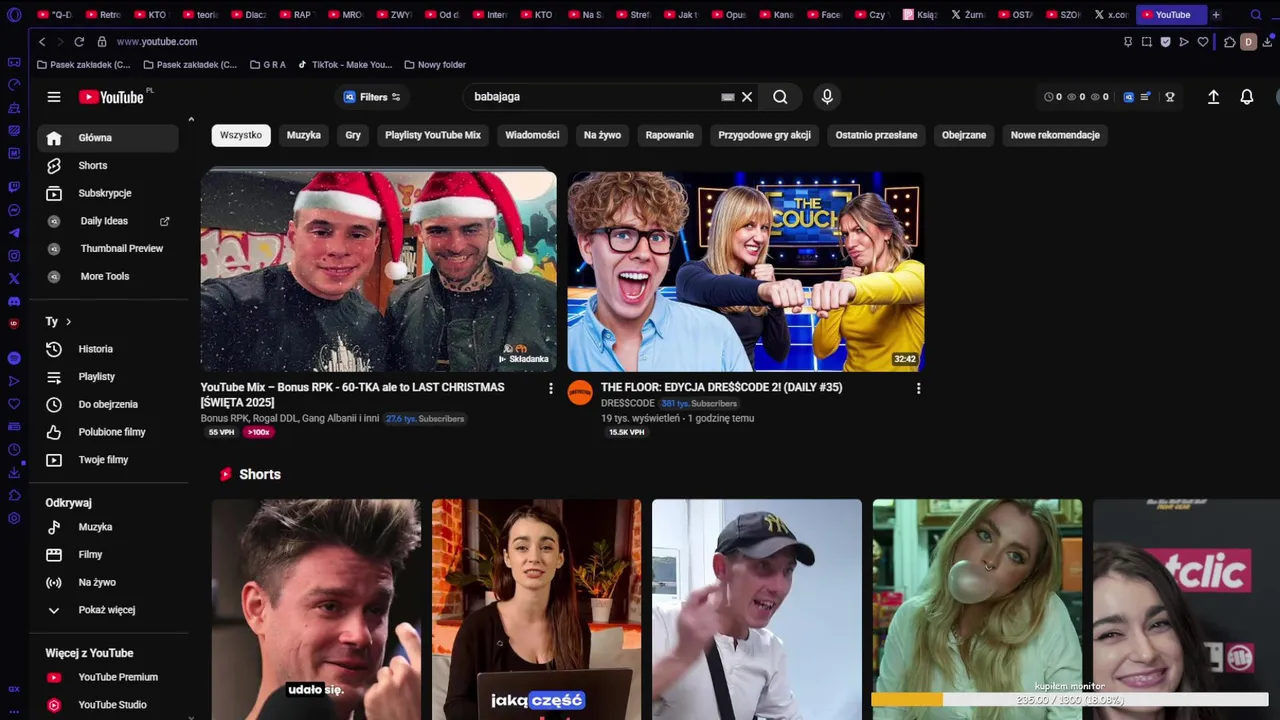The width and height of the screenshot is (1280, 720).
Task: Open THE FLOOR DRE$$CODE video thumbnail
Action: [745, 271]
